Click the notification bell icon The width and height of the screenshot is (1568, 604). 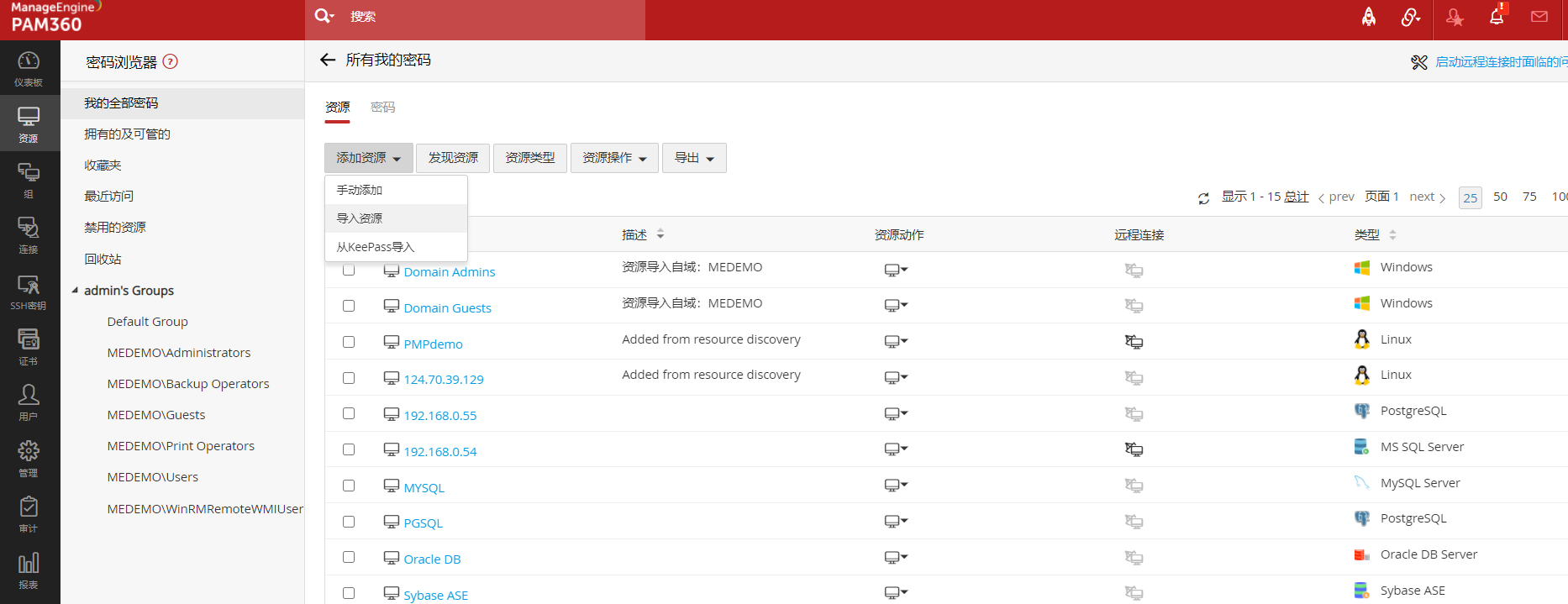point(1497,17)
